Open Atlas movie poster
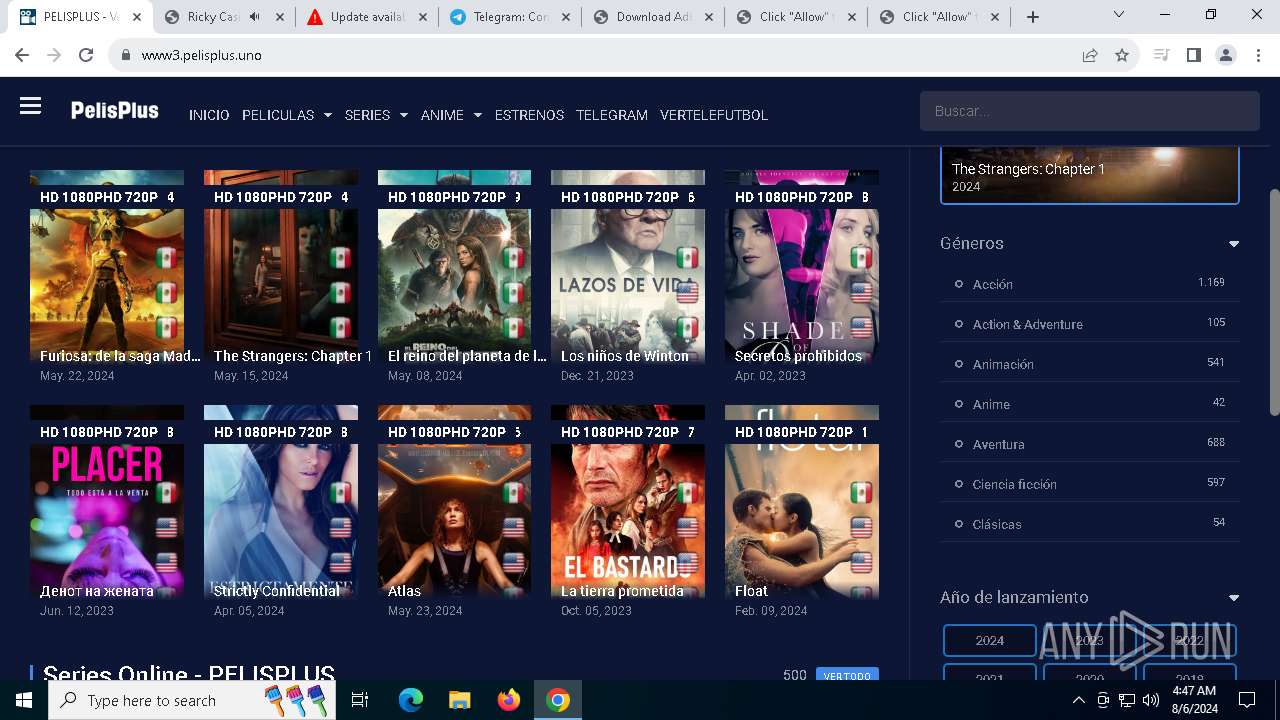Image resolution: width=1280 pixels, height=720 pixels. coord(454,502)
